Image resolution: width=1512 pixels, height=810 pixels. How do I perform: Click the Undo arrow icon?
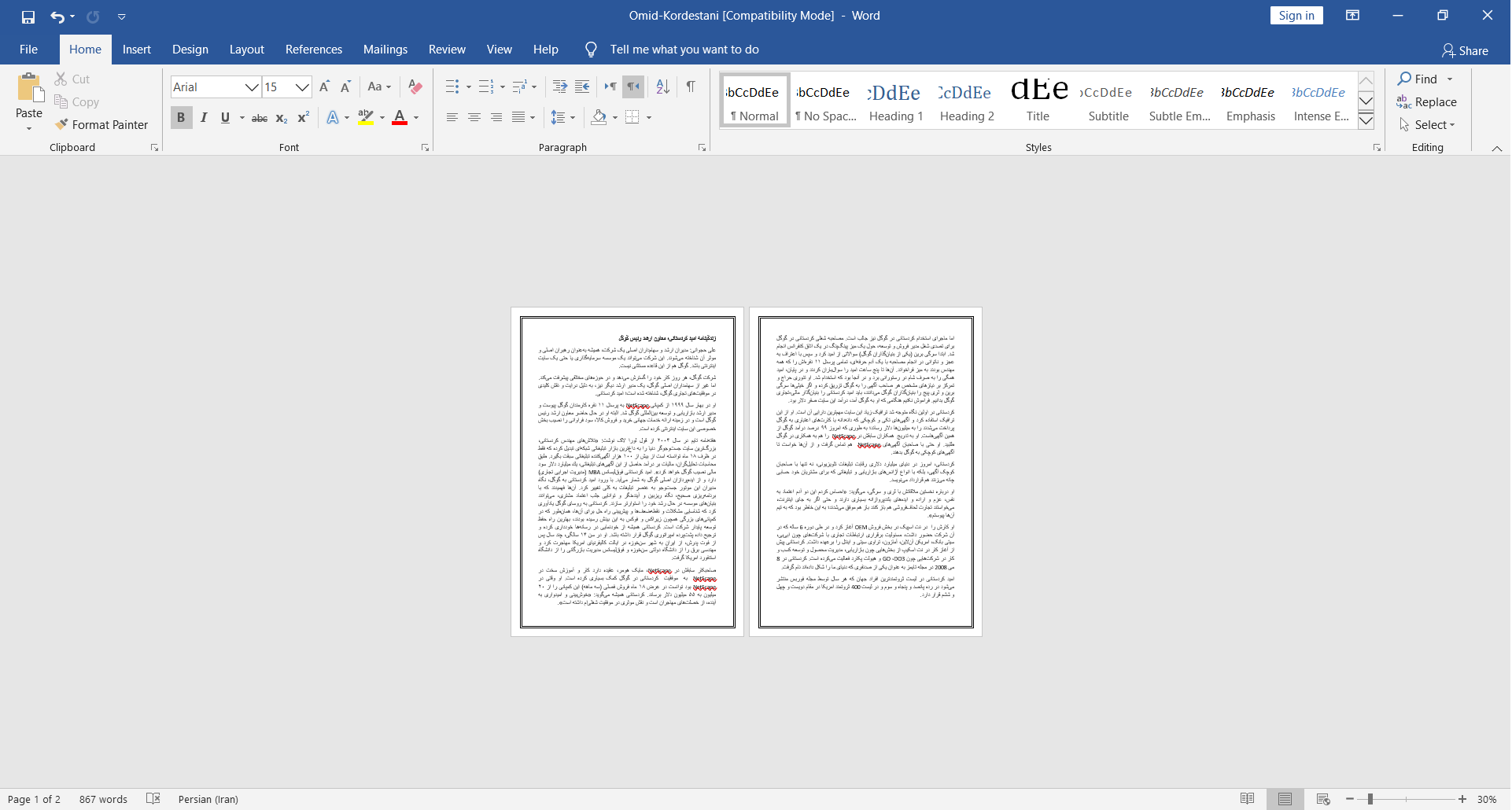tap(57, 17)
